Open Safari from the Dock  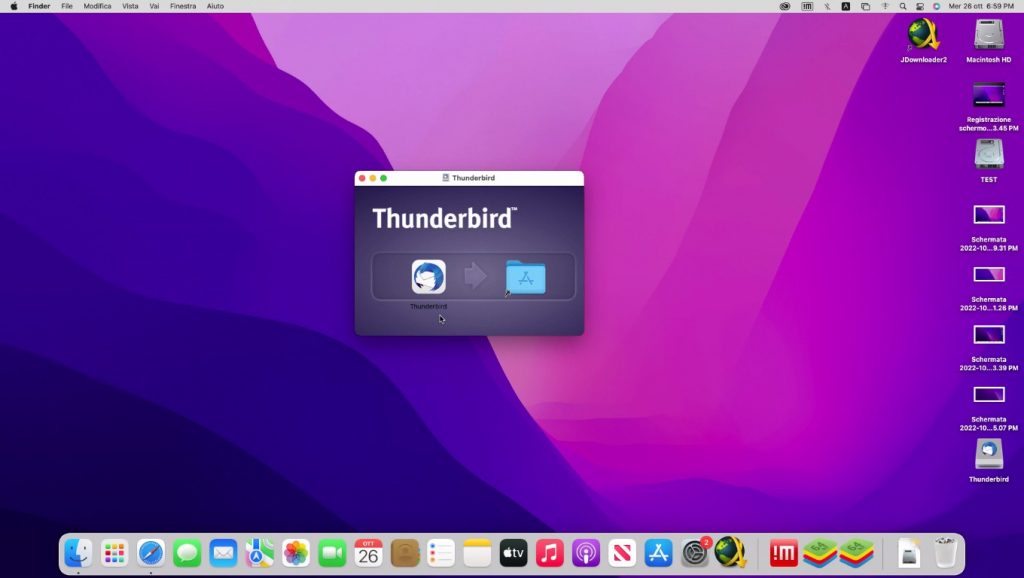[x=151, y=552]
